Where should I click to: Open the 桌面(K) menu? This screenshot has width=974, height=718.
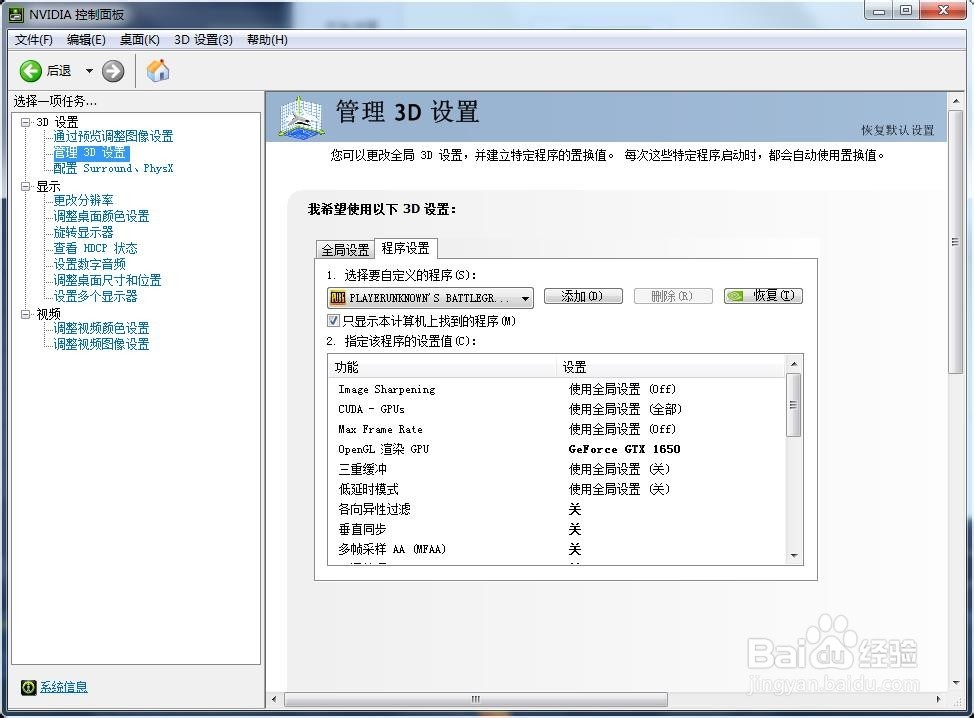tap(140, 40)
